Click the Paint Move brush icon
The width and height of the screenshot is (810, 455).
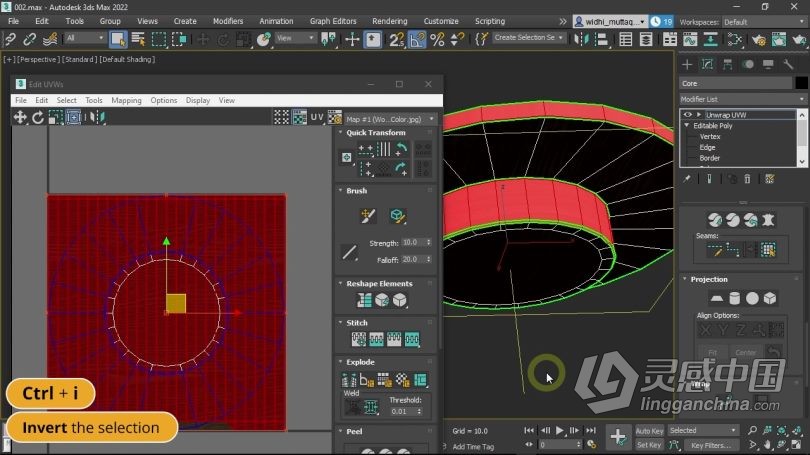[x=368, y=215]
